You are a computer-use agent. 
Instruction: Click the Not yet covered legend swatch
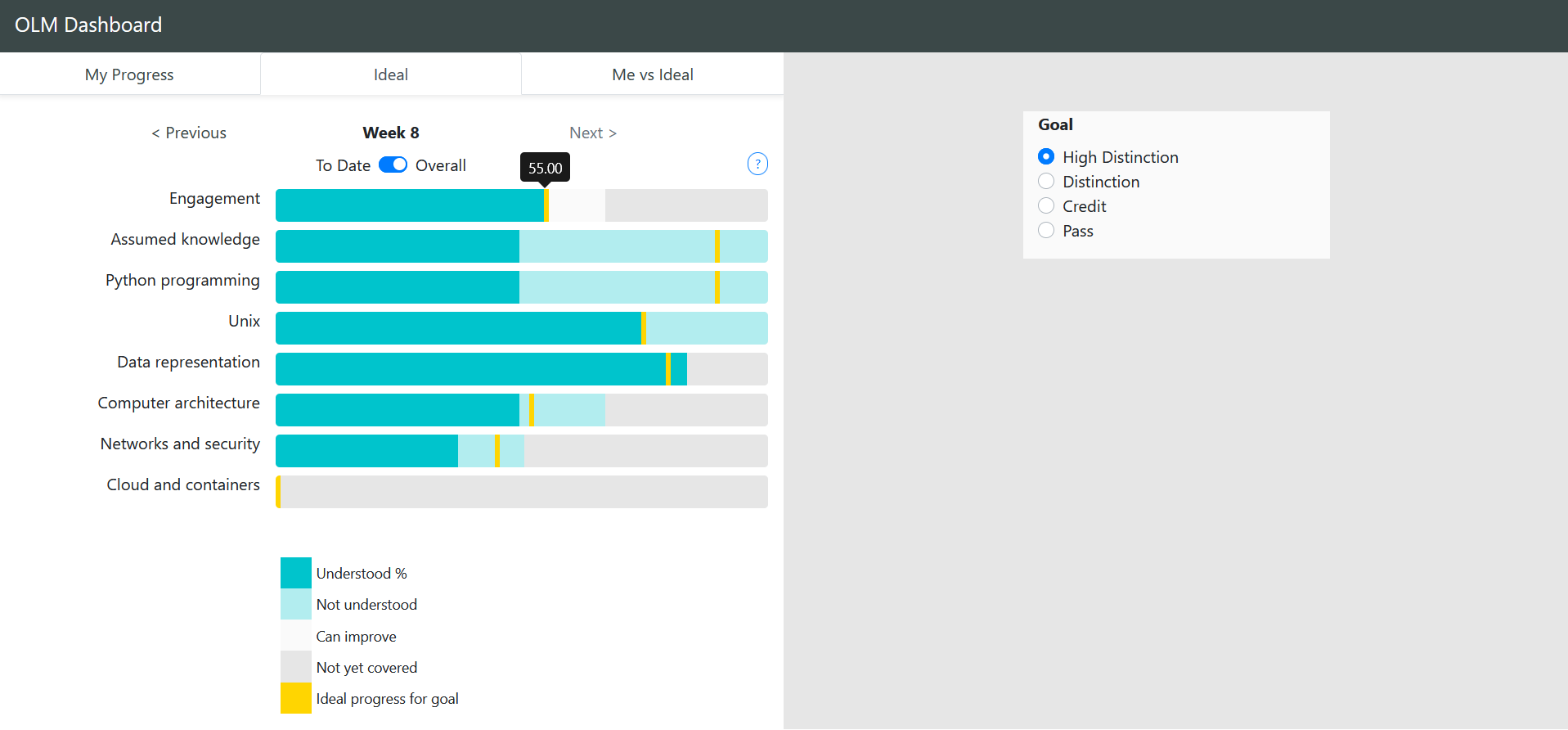pyautogui.click(x=296, y=667)
